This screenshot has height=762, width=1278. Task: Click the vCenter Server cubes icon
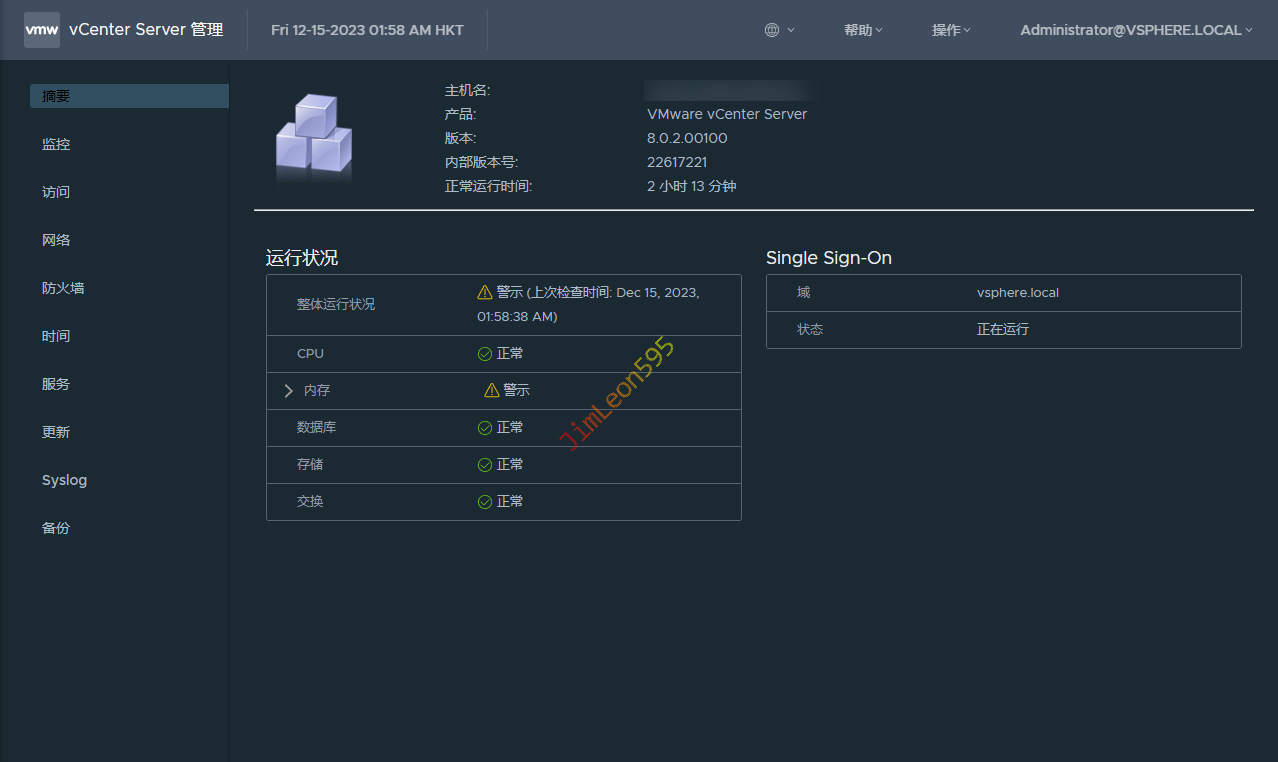[314, 136]
